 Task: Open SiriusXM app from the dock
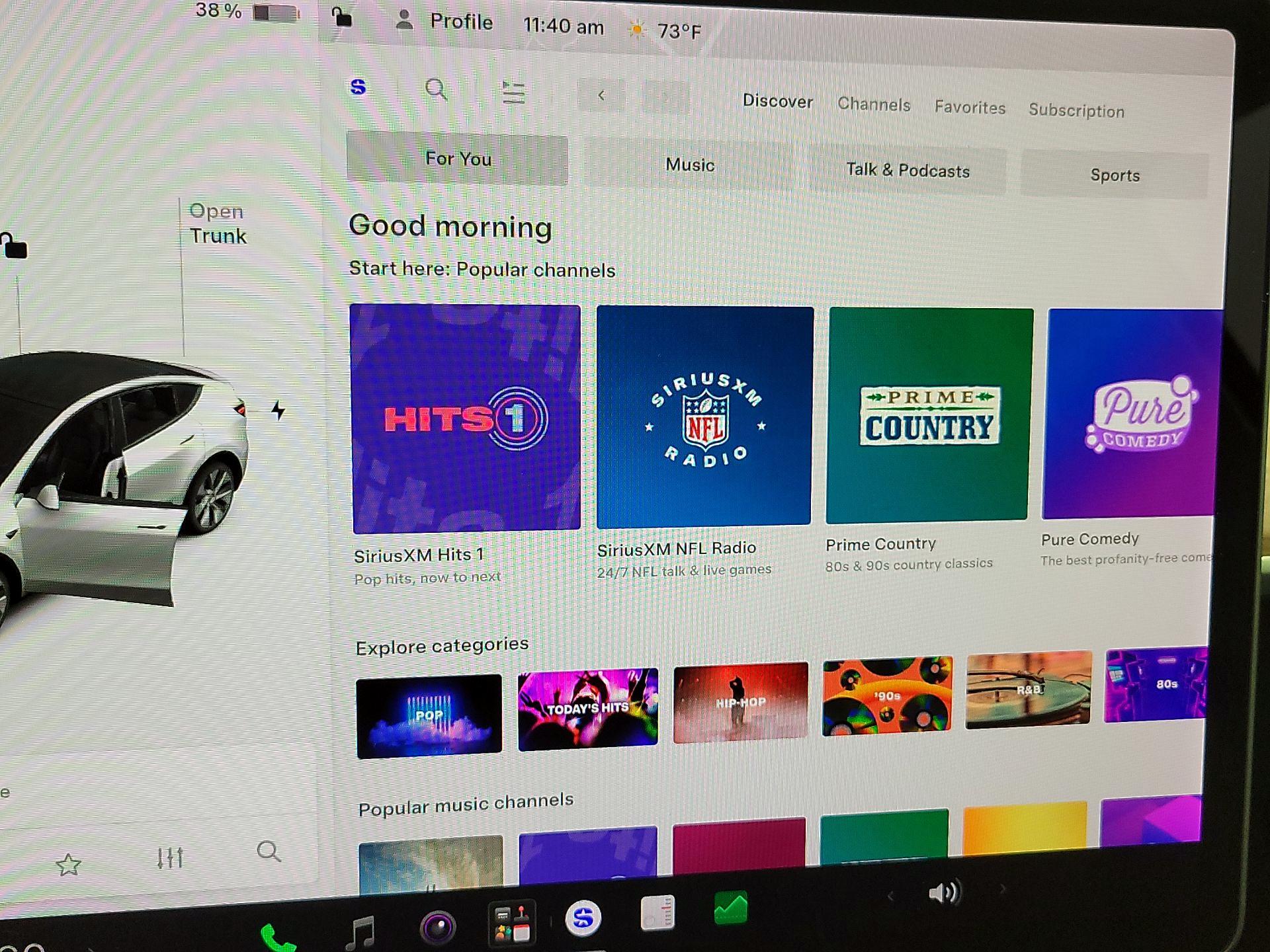coord(583,918)
